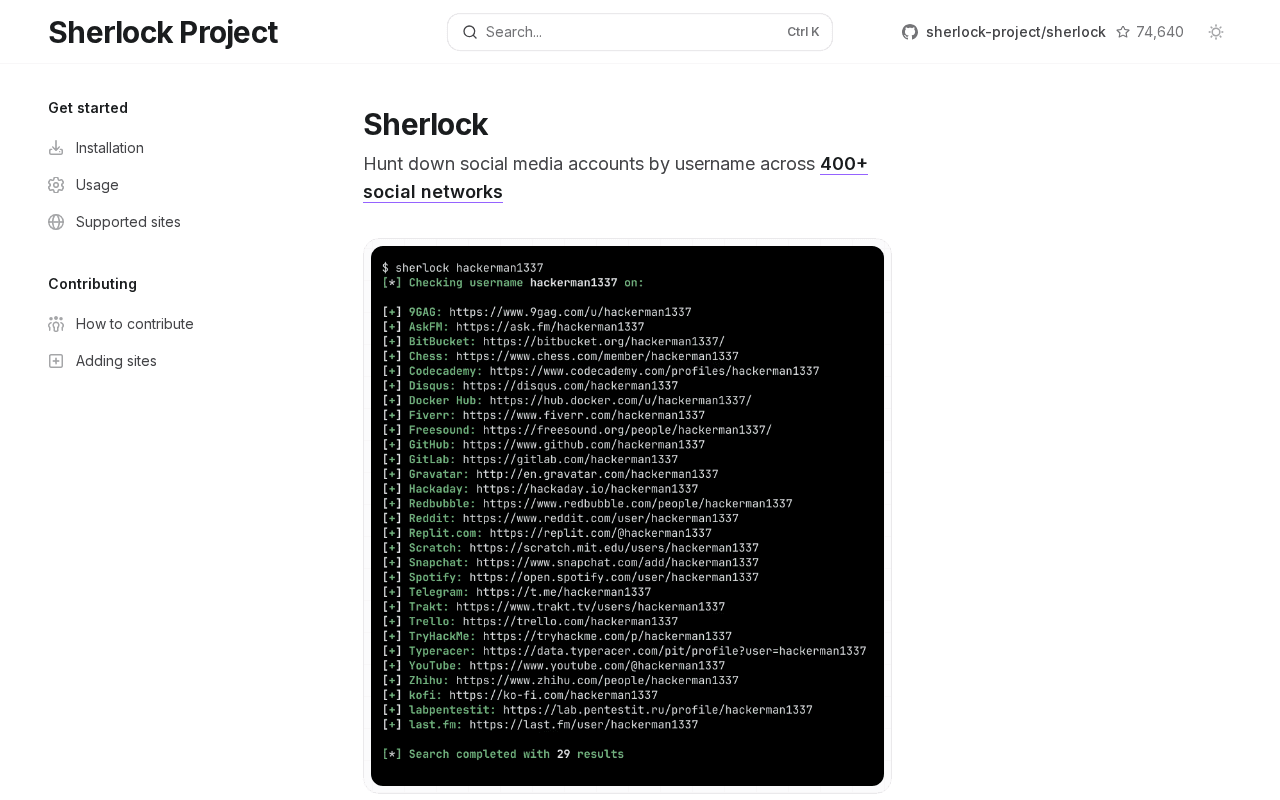Click the star icon beside 74,640
Screen dimensions: 1280x800
pos(1123,31)
